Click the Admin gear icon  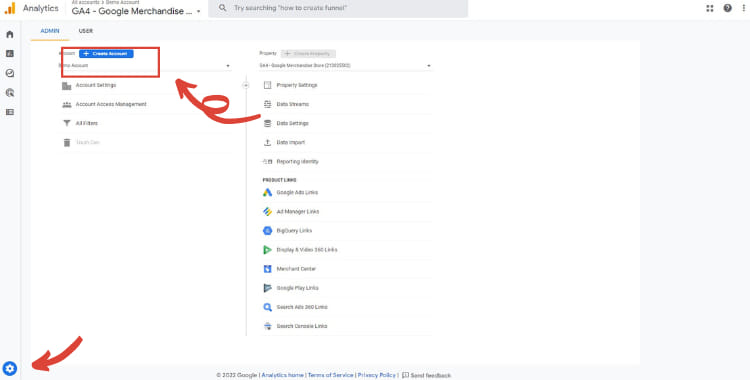10,369
